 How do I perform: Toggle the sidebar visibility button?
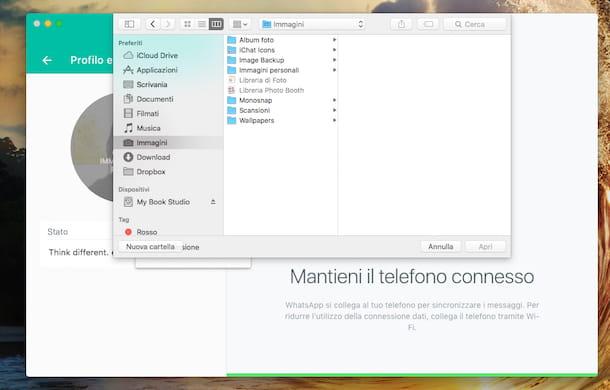pos(129,24)
